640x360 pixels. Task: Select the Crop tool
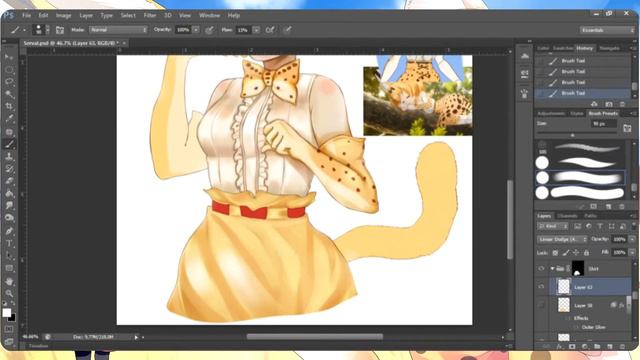coord(9,107)
